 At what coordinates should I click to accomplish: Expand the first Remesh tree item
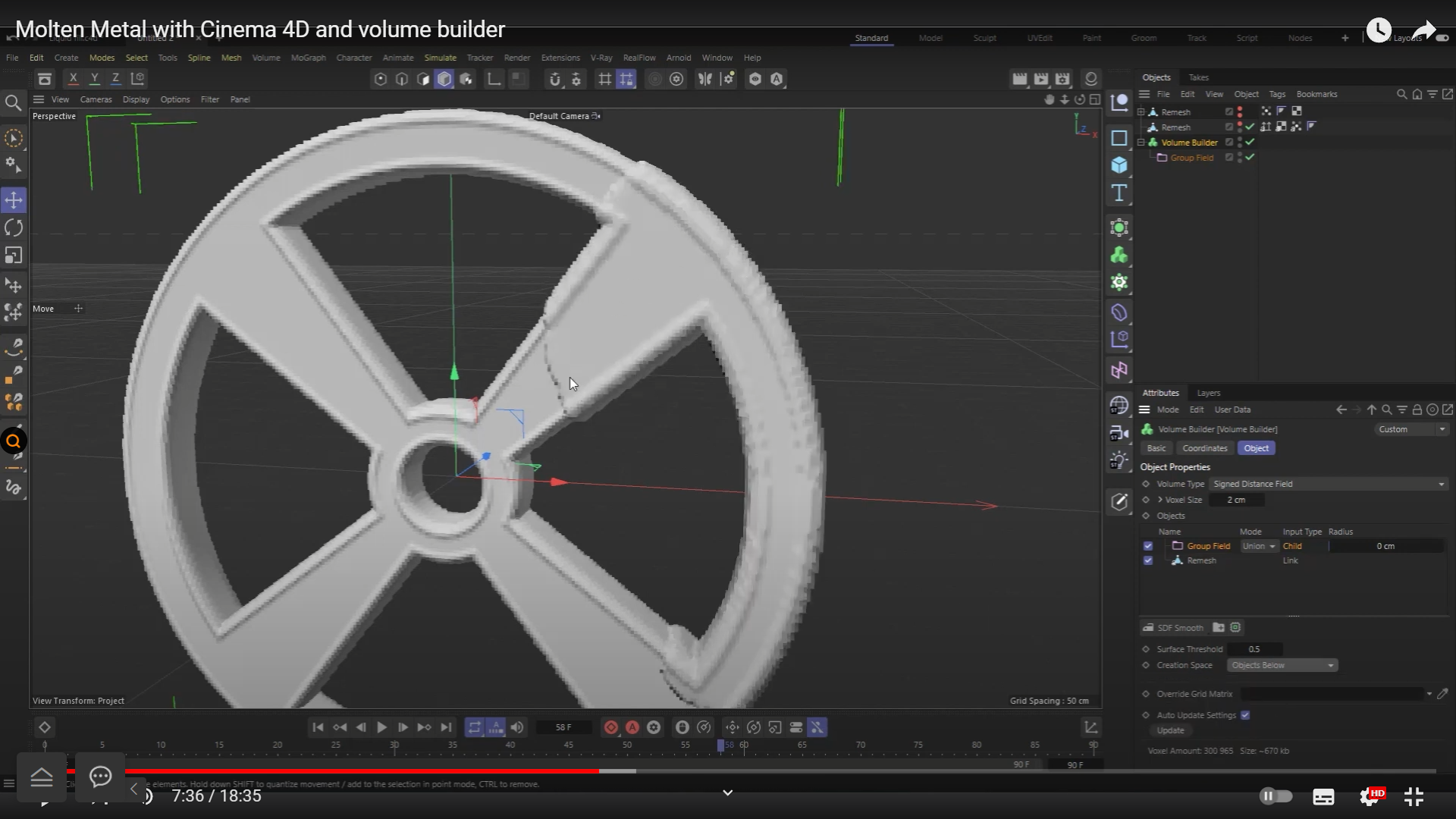click(x=1141, y=111)
